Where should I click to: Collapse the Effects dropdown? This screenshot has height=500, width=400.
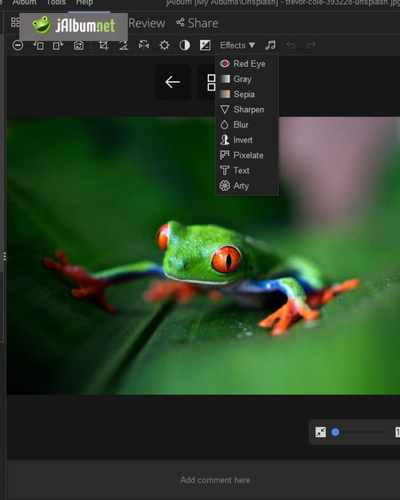point(237,45)
